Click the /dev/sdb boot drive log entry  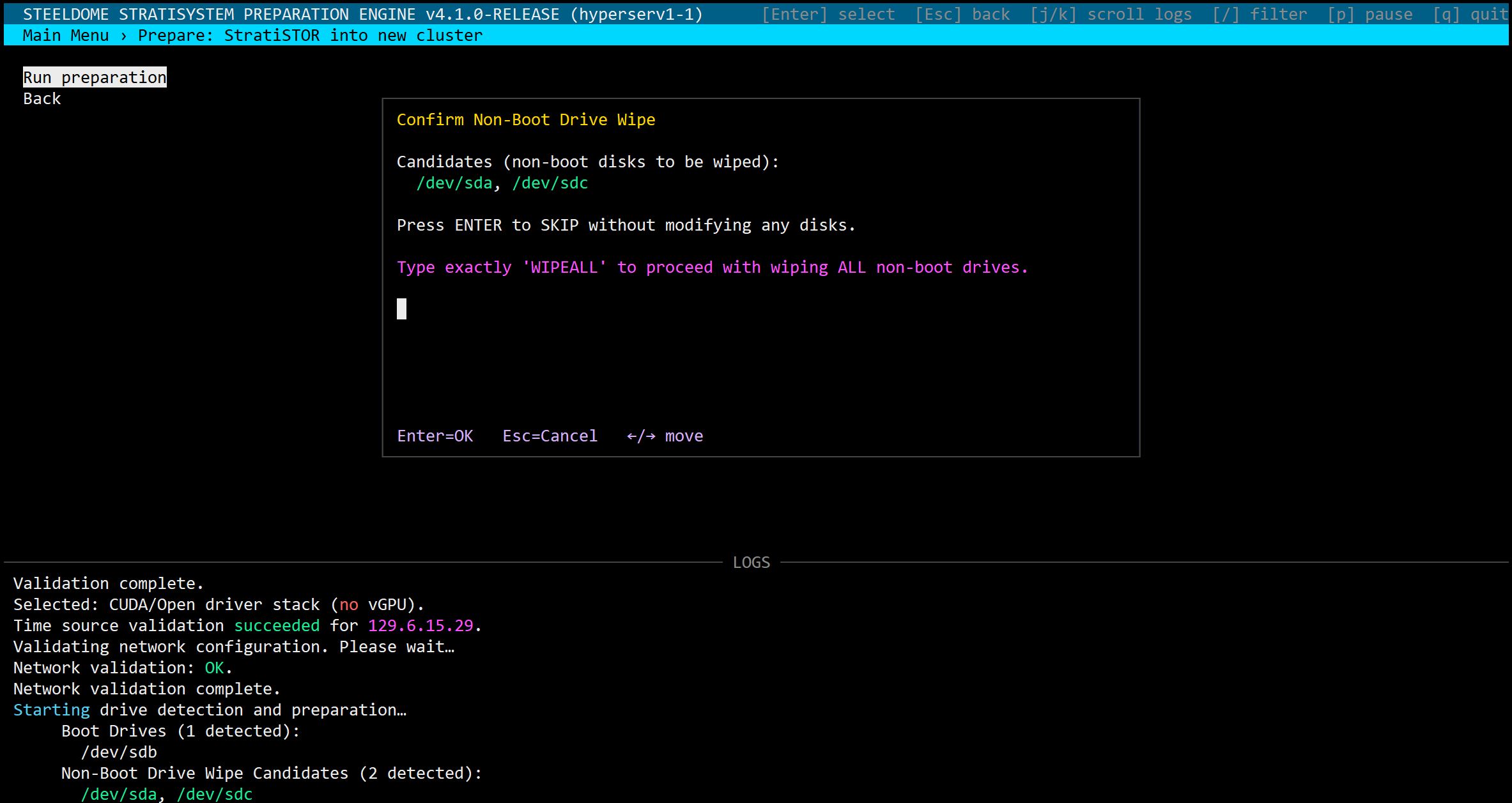[119, 752]
